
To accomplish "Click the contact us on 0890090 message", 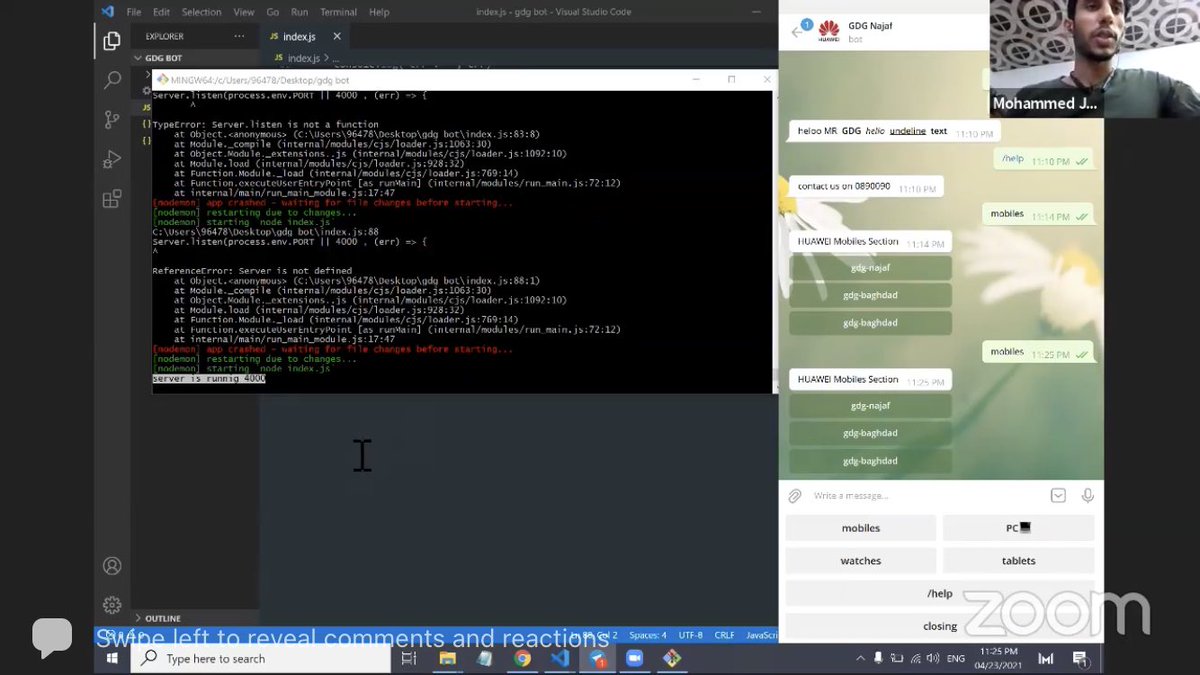I will [866, 187].
